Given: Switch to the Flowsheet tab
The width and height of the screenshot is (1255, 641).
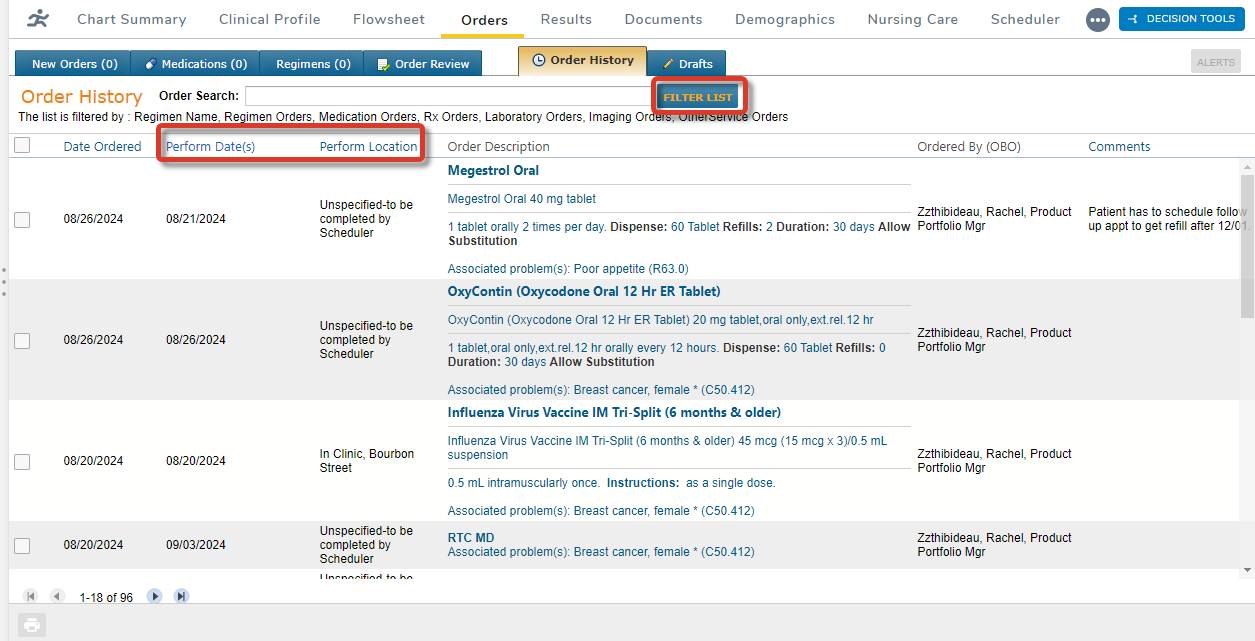Looking at the screenshot, I should (388, 20).
